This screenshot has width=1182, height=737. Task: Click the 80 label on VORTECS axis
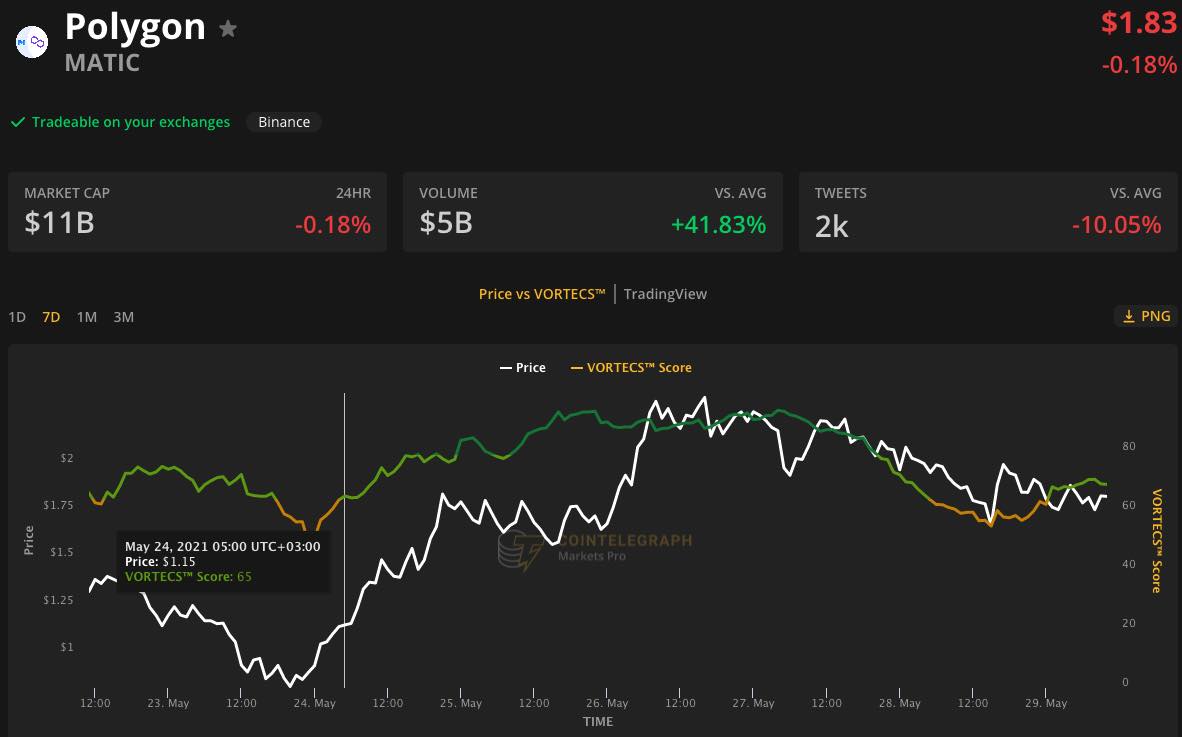coord(1128,446)
